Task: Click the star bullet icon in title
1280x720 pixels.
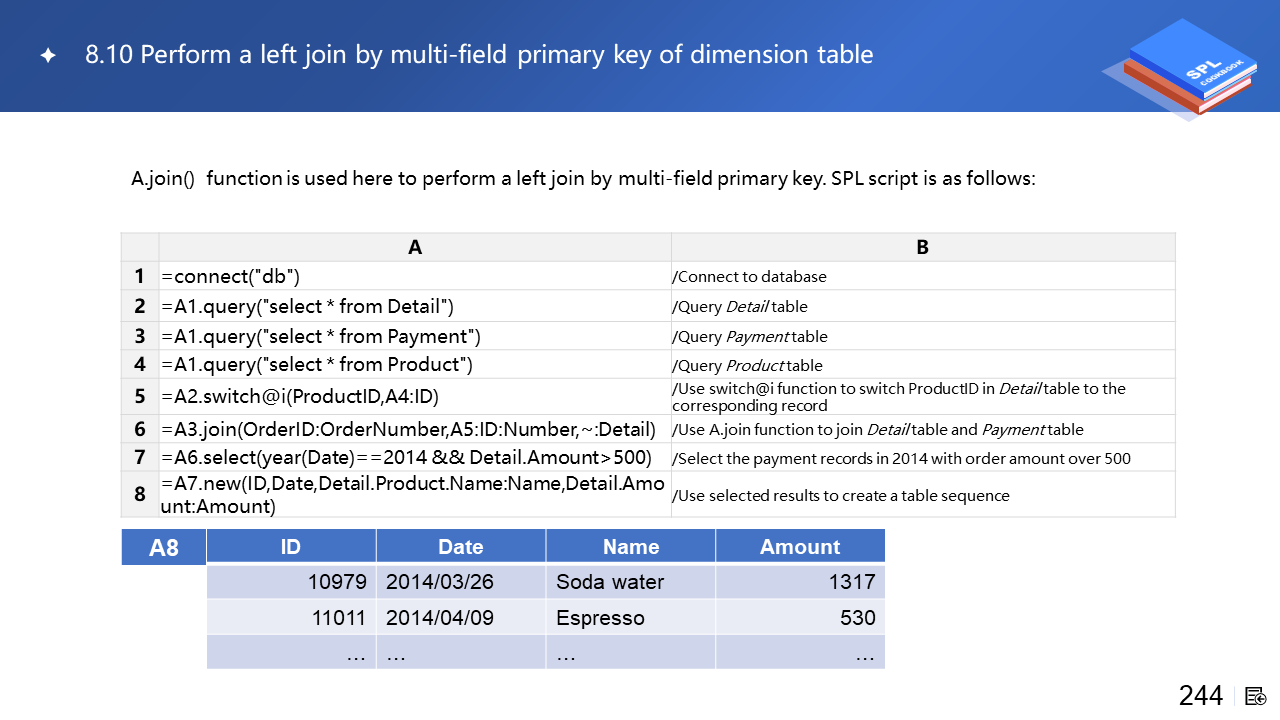Action: [x=47, y=56]
